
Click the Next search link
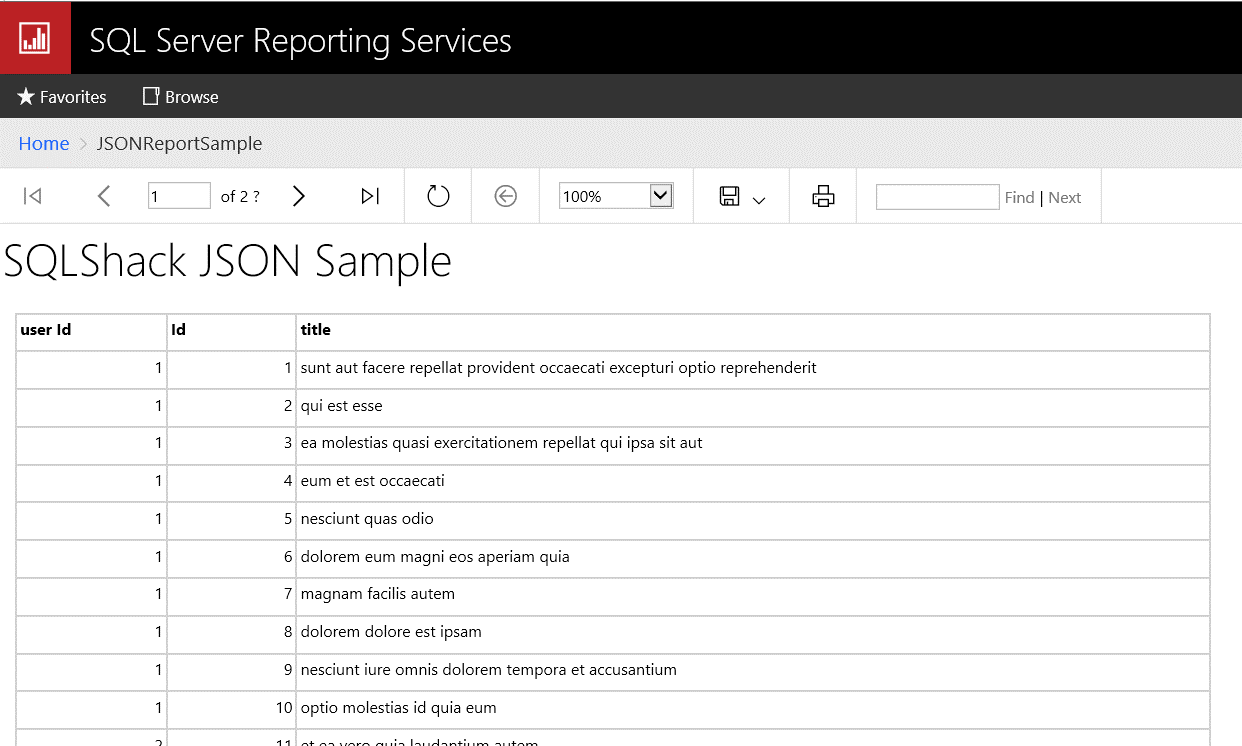click(1065, 197)
